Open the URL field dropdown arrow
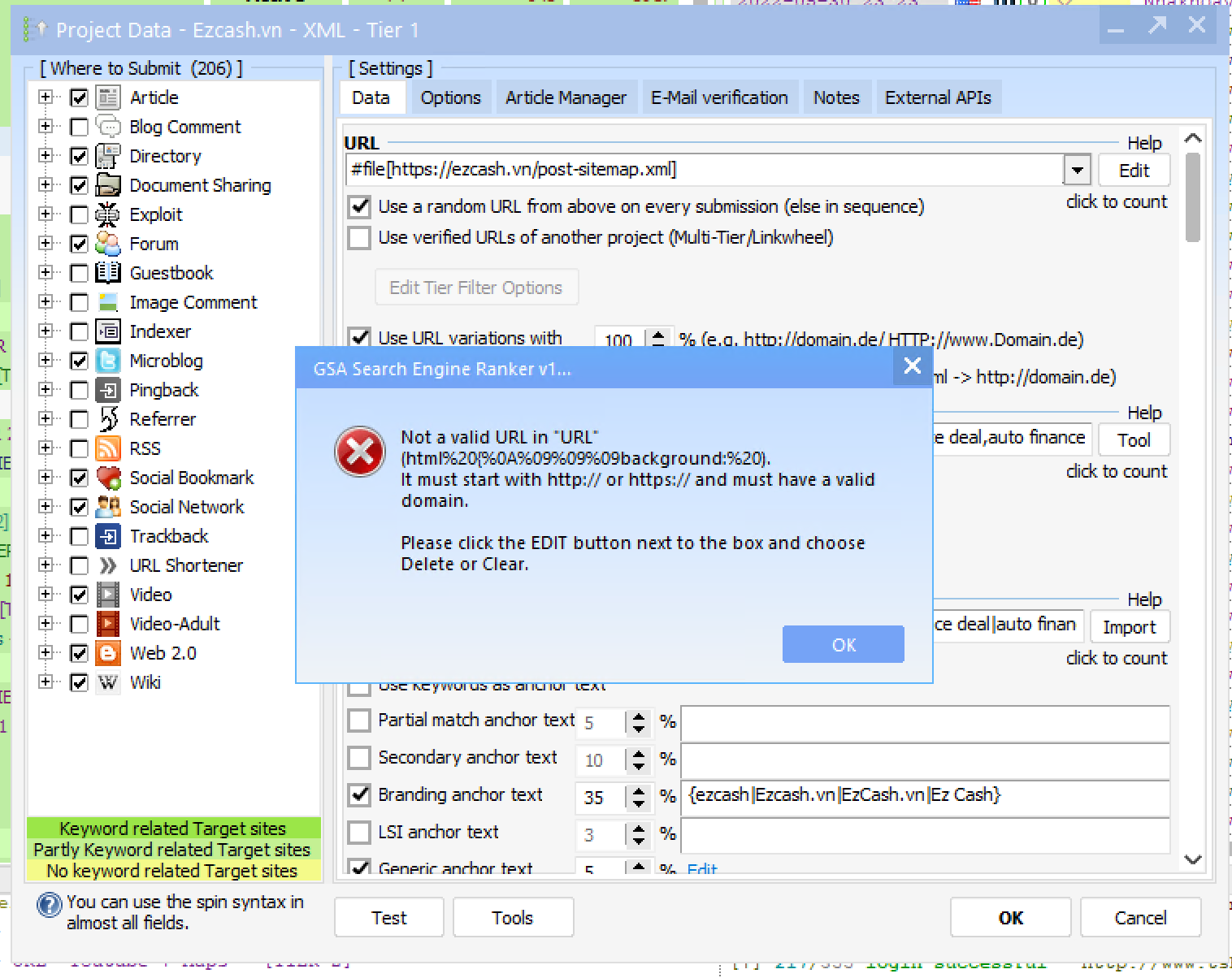1232x978 pixels. point(1077,170)
